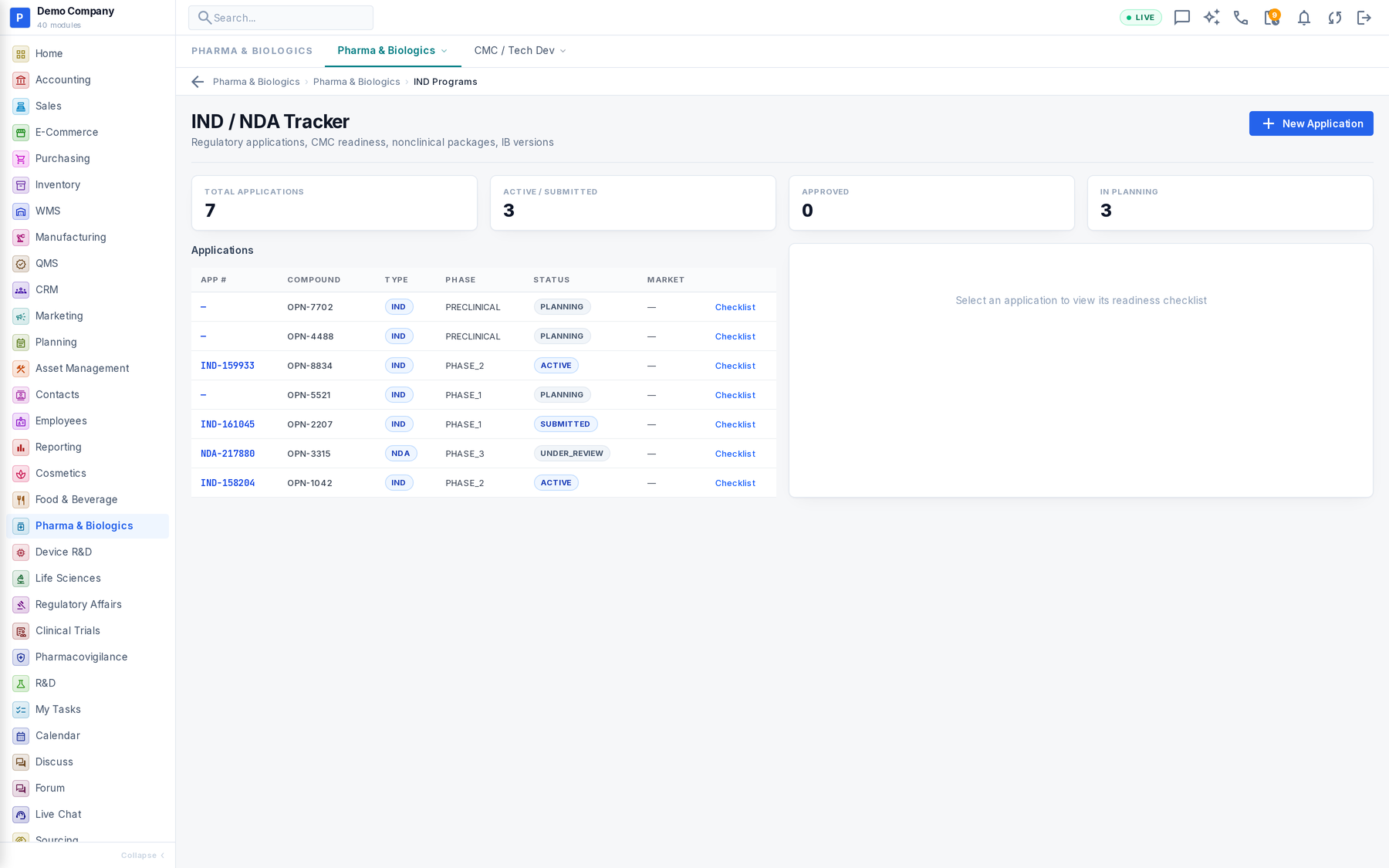This screenshot has height=868, width=1389.
Task: Collapse the sidebar
Action: (x=143, y=856)
